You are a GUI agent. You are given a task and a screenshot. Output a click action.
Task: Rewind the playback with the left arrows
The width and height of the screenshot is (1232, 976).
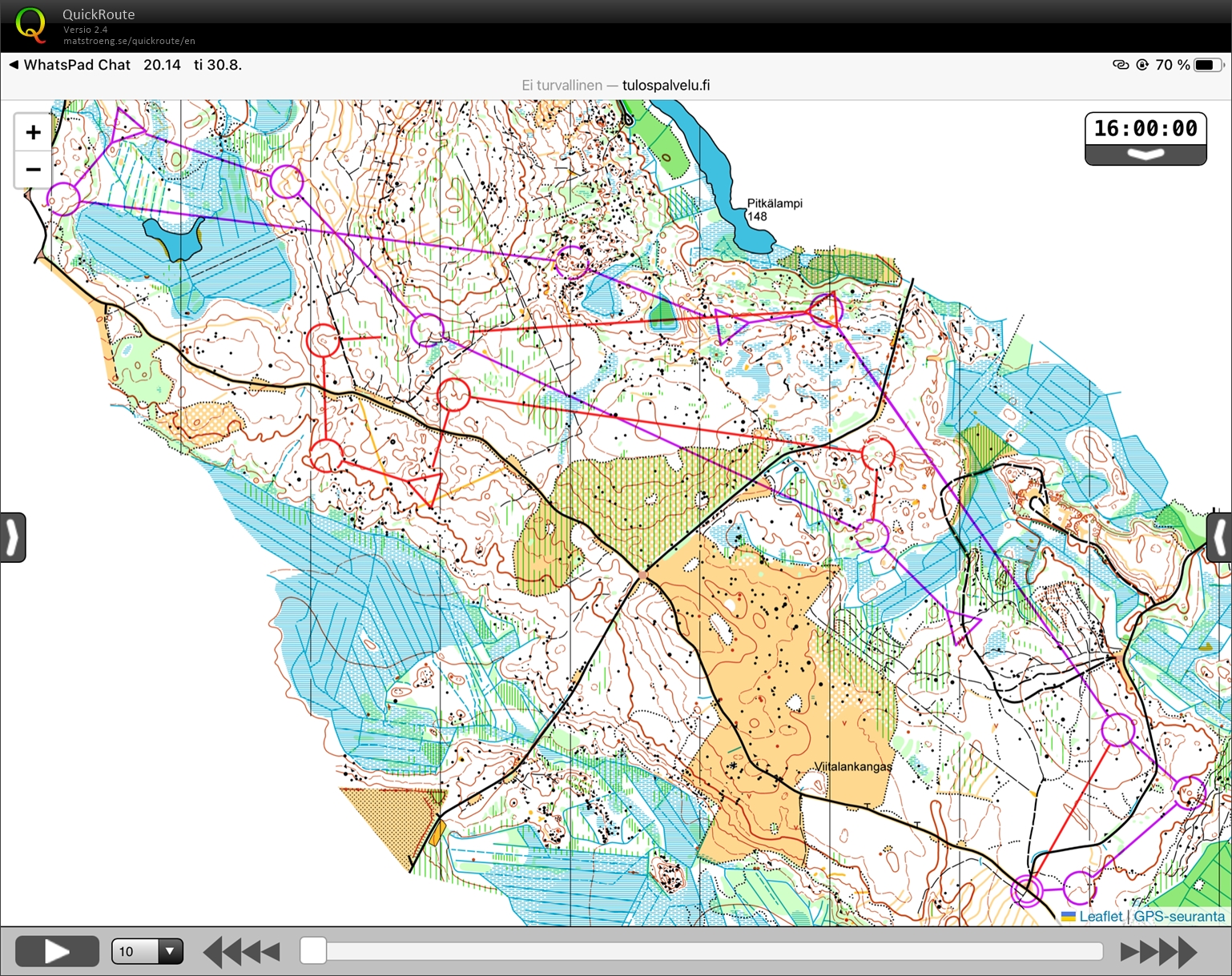coord(241,952)
